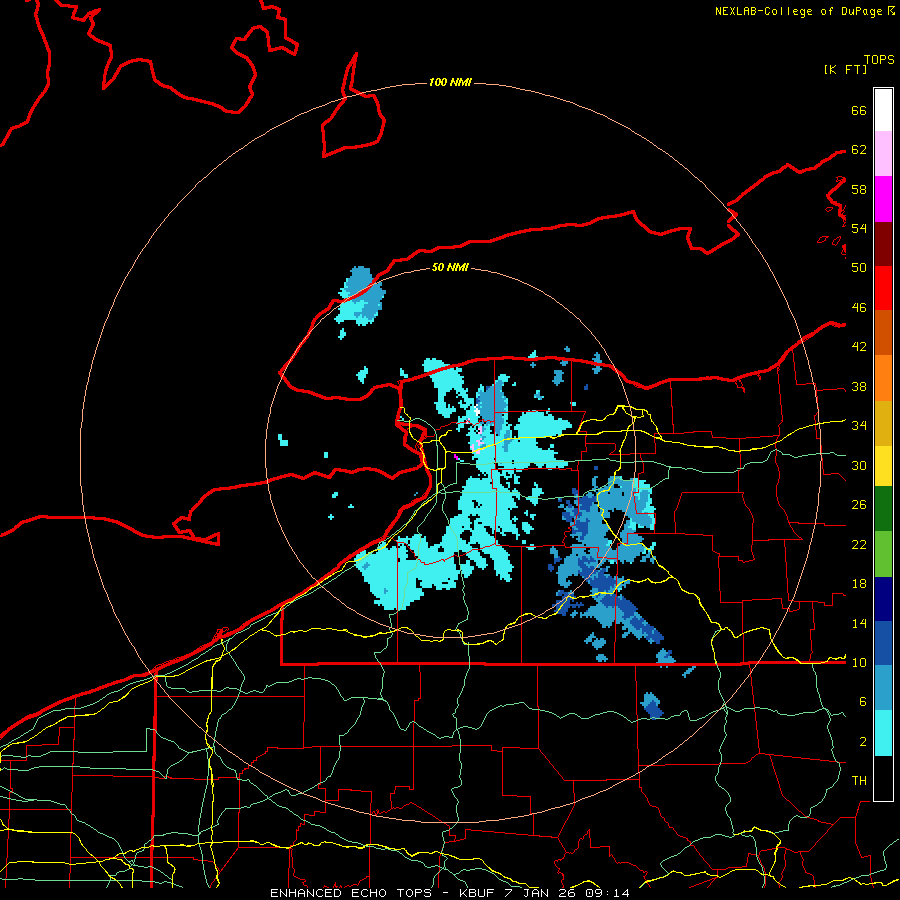Click the legend value 2
The image size is (900, 900).
point(863,742)
